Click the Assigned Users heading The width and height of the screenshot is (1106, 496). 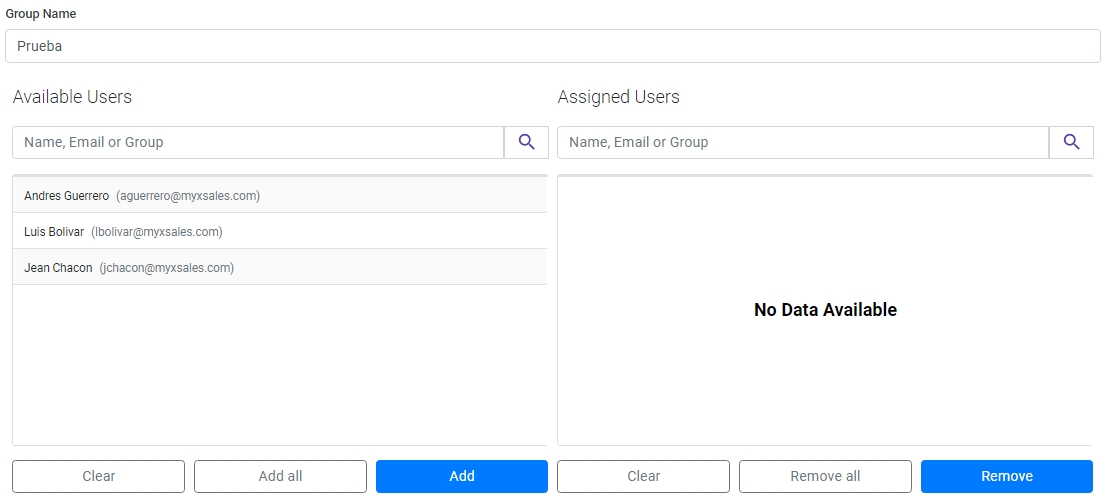click(619, 97)
